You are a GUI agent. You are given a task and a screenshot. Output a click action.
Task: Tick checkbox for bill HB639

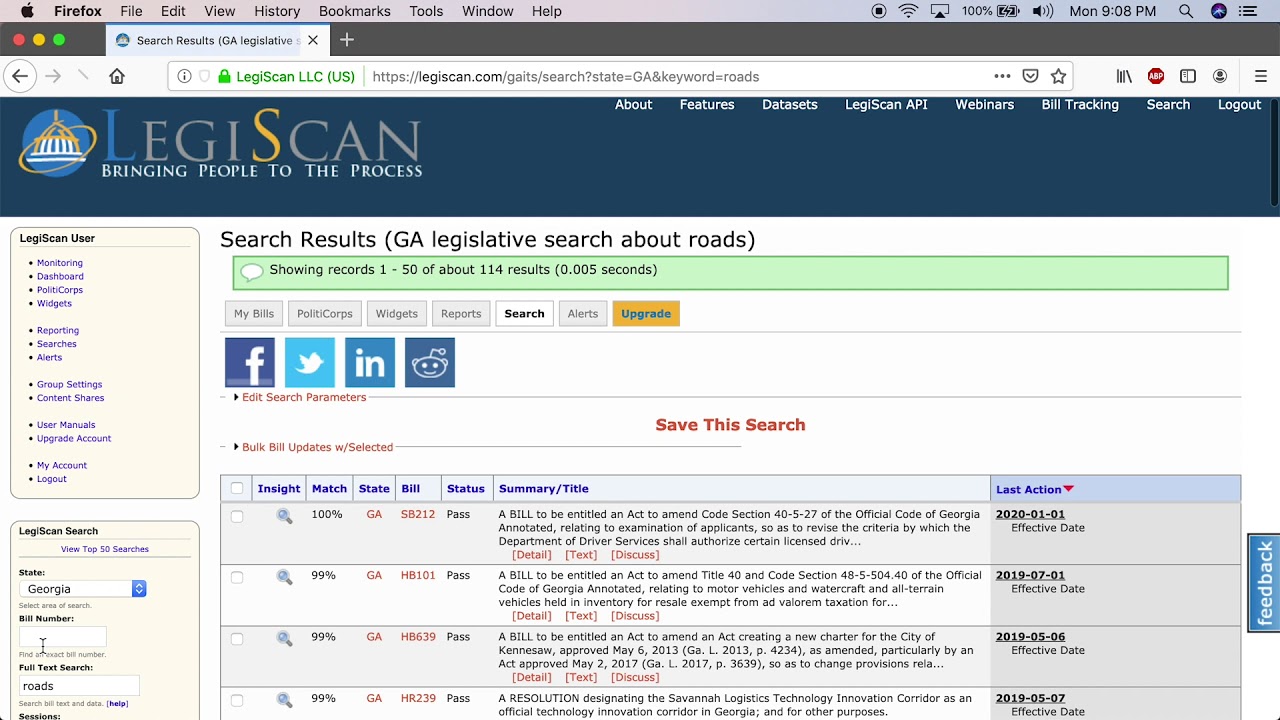coord(237,638)
